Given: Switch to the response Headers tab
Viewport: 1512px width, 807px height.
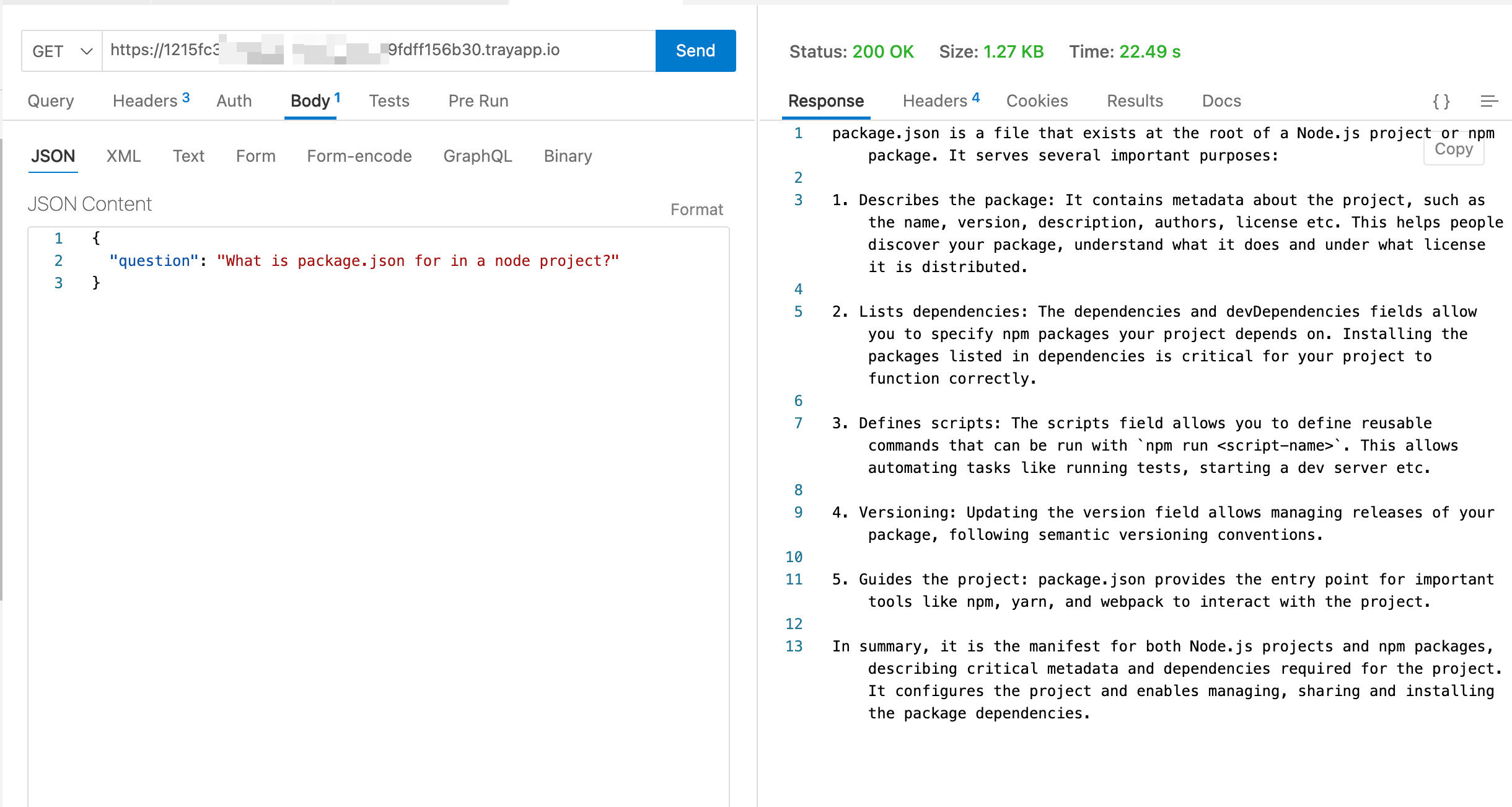Looking at the screenshot, I should pos(934,100).
